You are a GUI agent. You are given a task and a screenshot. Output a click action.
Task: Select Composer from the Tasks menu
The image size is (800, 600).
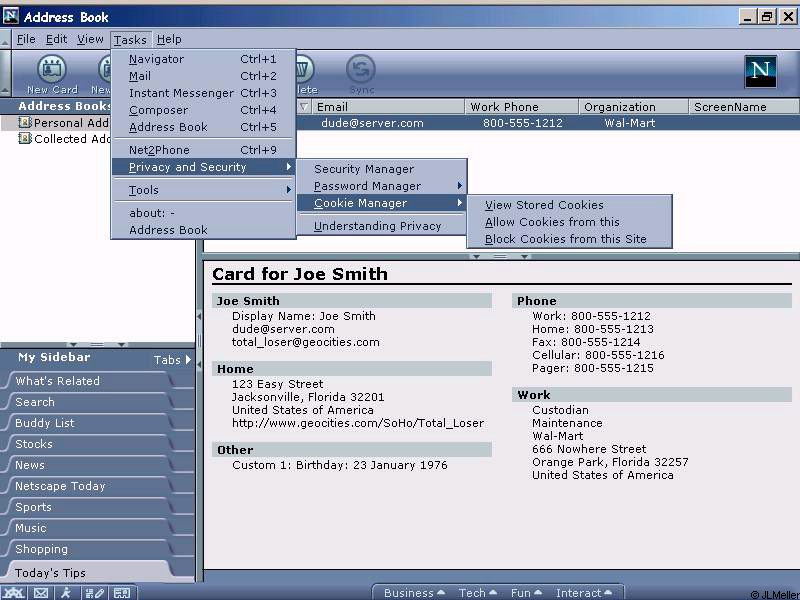click(203, 110)
